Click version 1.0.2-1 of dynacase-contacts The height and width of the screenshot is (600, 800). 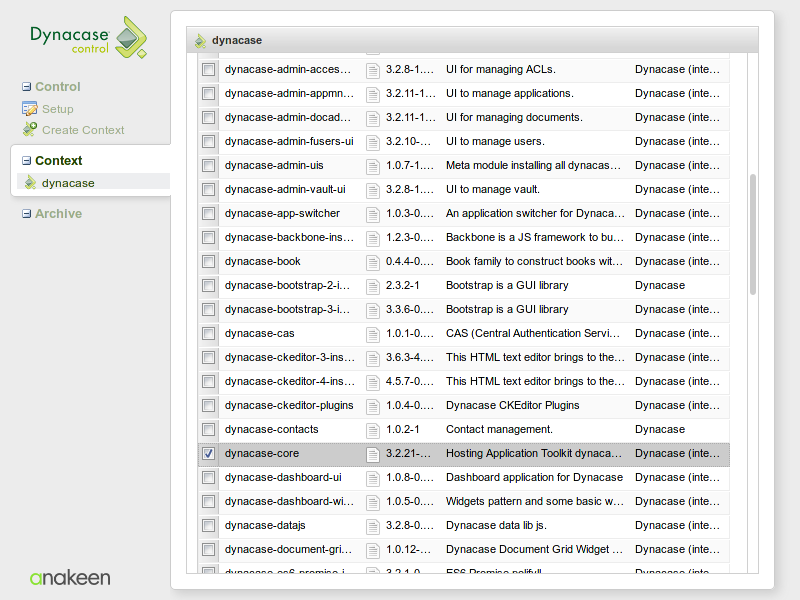[x=403, y=429]
